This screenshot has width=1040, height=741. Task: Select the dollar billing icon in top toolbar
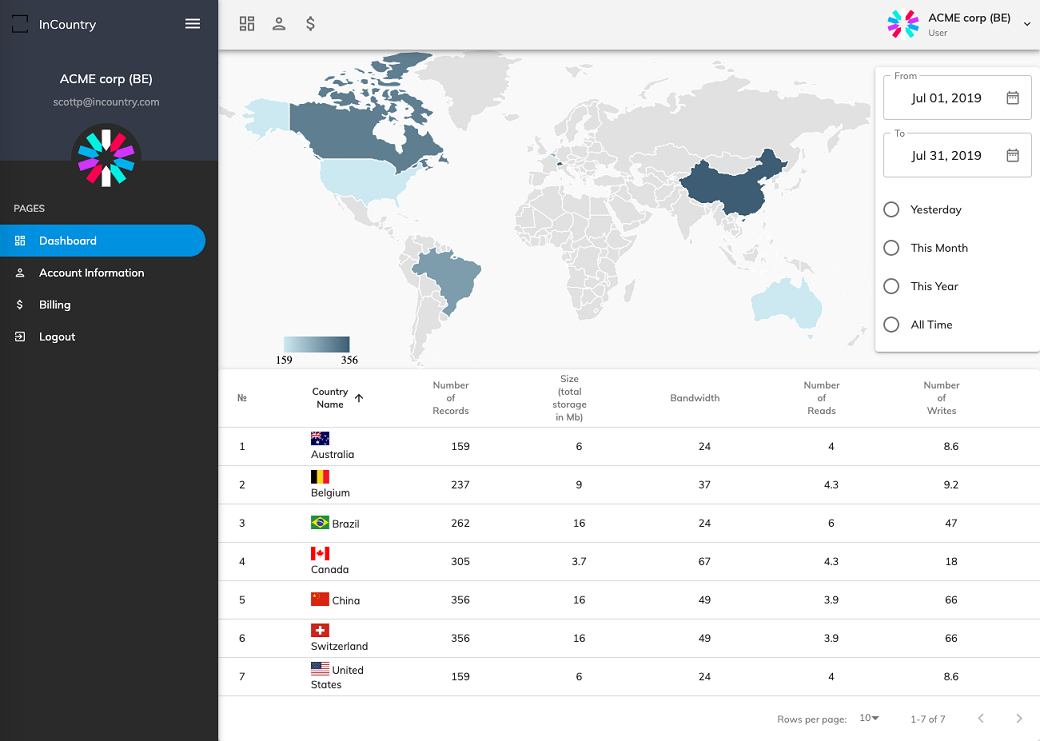[310, 23]
